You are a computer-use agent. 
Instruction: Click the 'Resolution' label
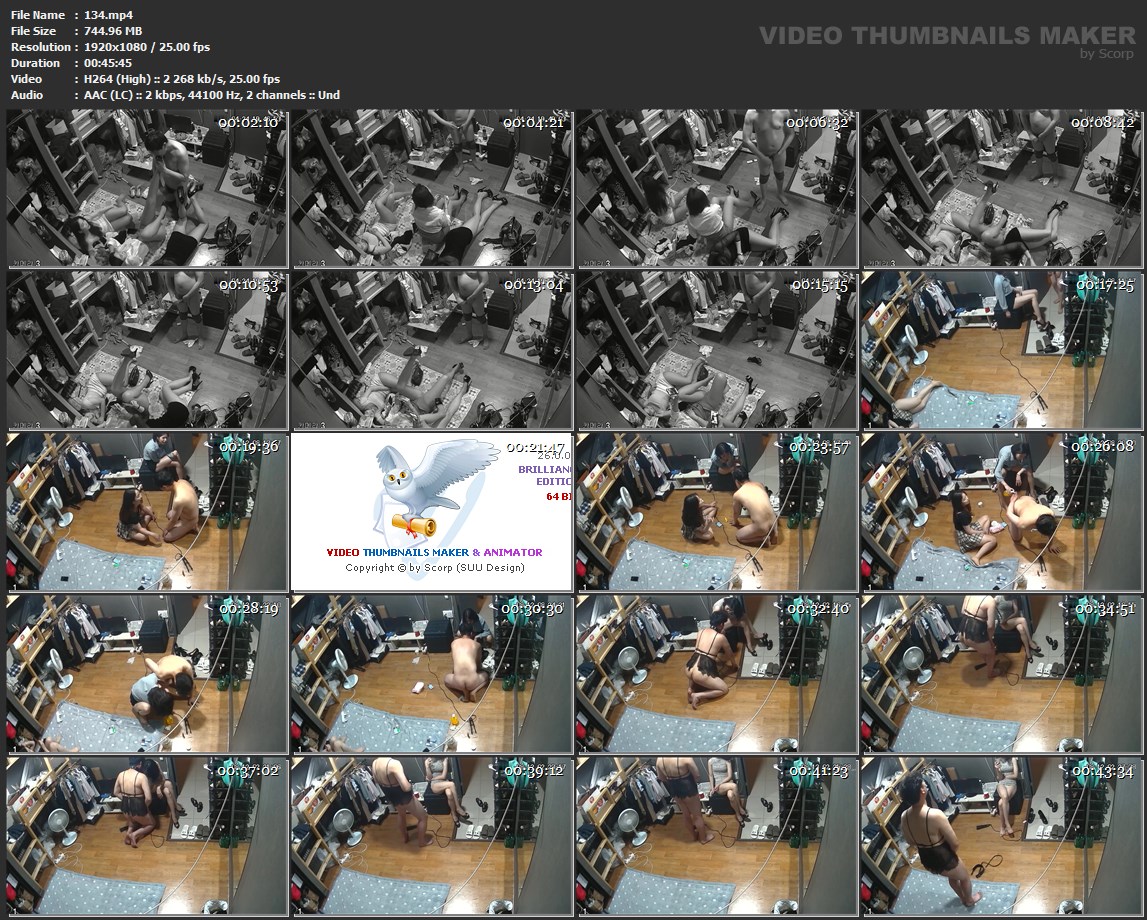point(41,47)
